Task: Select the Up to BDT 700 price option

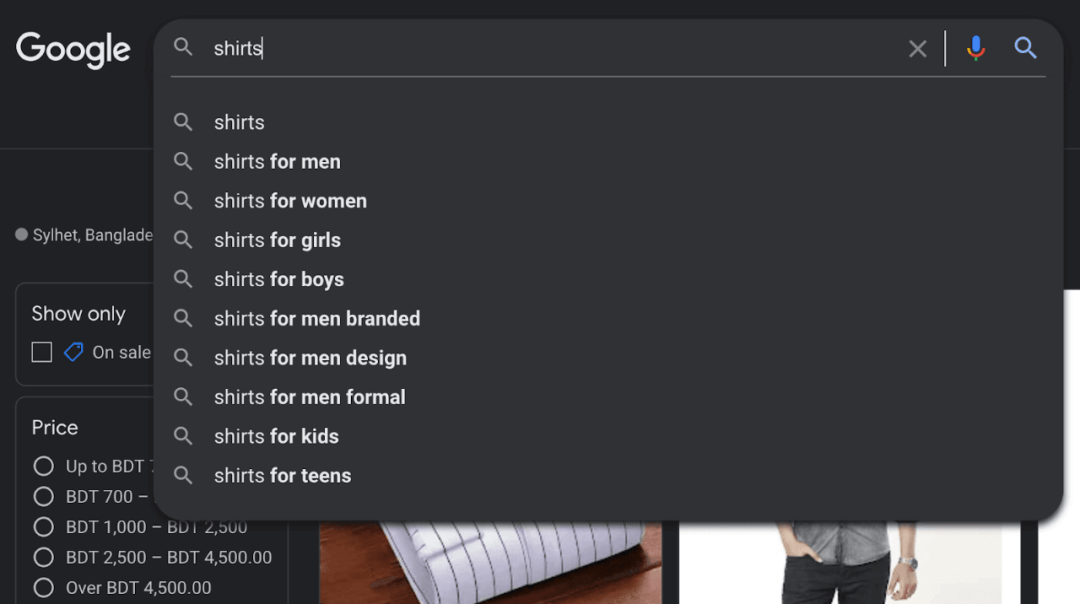Action: tap(43, 466)
